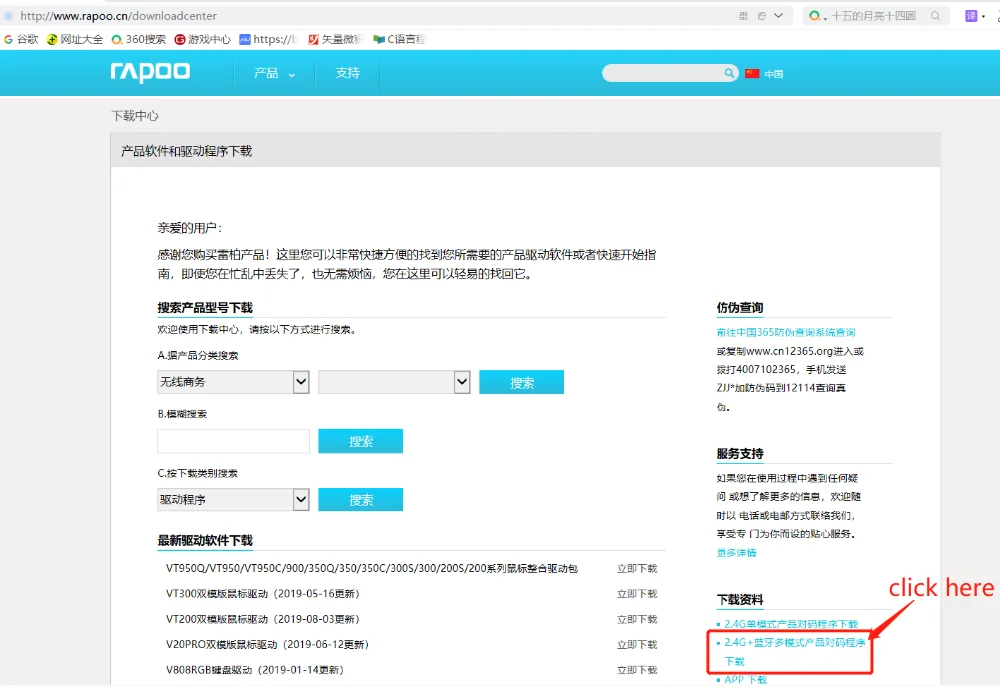The image size is (1000, 689).
Task: Click the compatibility mode icon in address bar
Action: point(761,16)
